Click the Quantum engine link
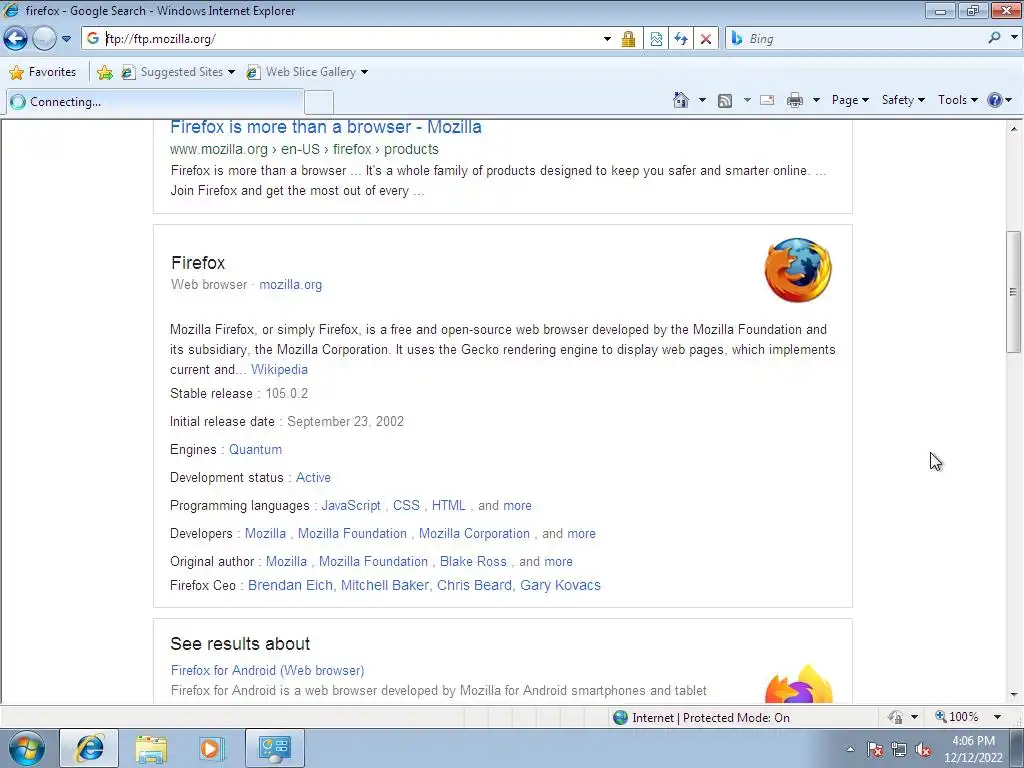This screenshot has height=768, width=1024. coord(255,449)
